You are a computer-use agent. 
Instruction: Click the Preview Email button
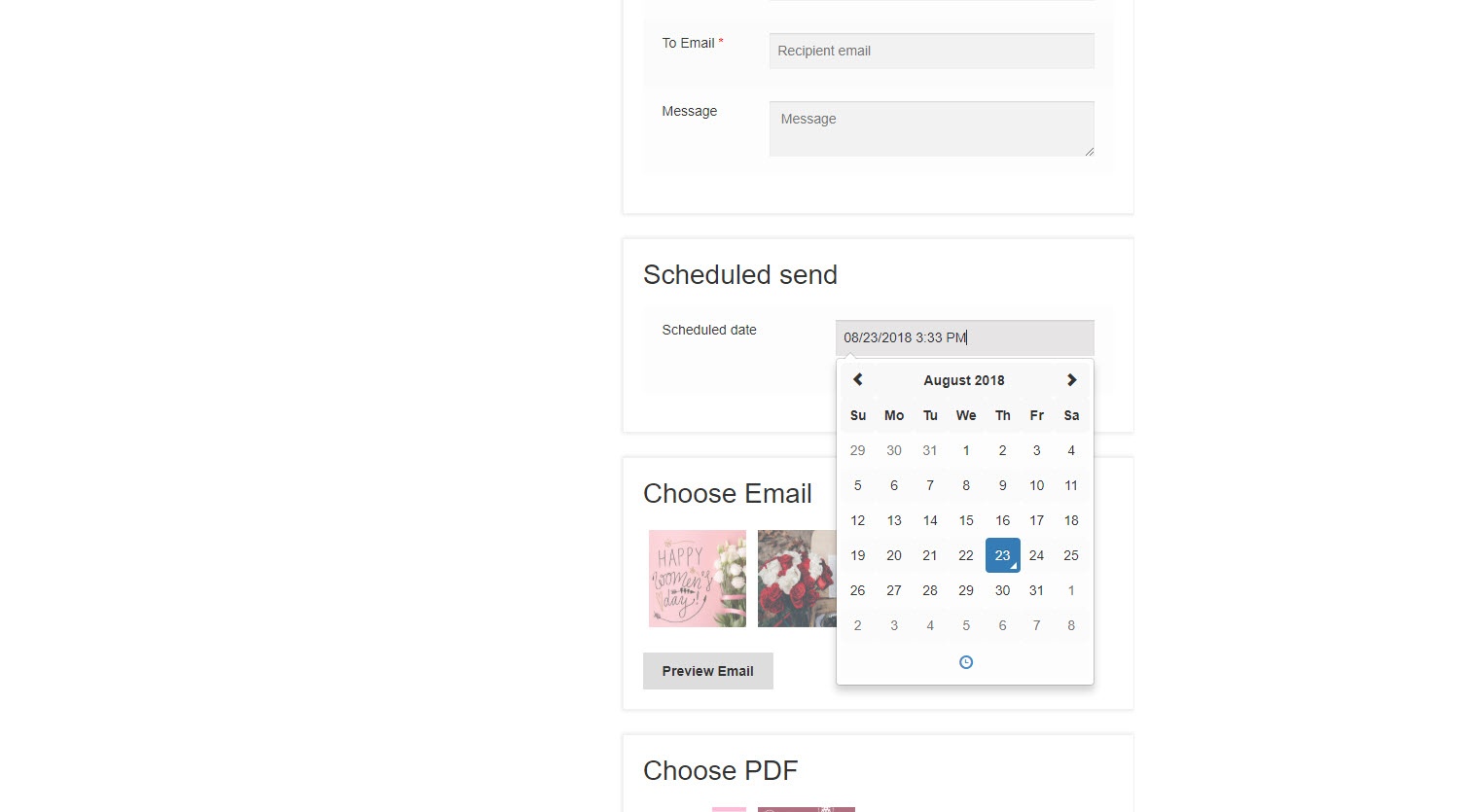(708, 671)
